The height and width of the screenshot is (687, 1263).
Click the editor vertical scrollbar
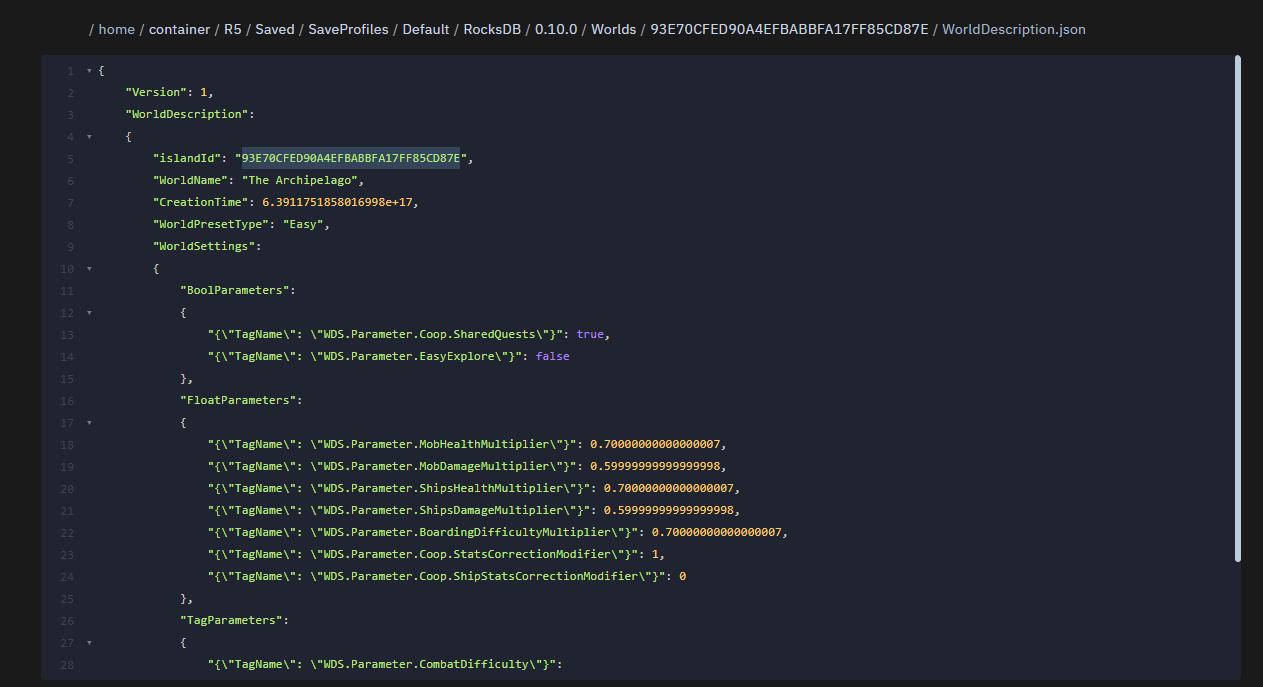click(1238, 308)
